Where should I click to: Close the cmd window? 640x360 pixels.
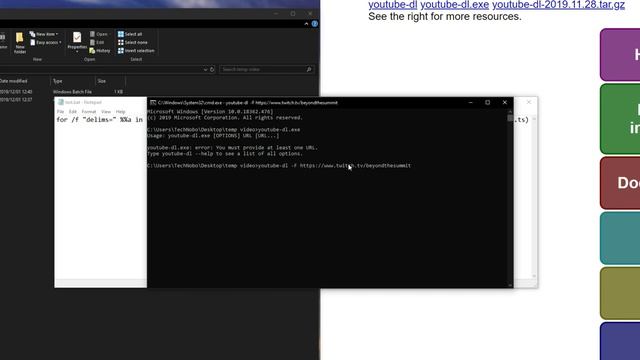[x=505, y=102]
